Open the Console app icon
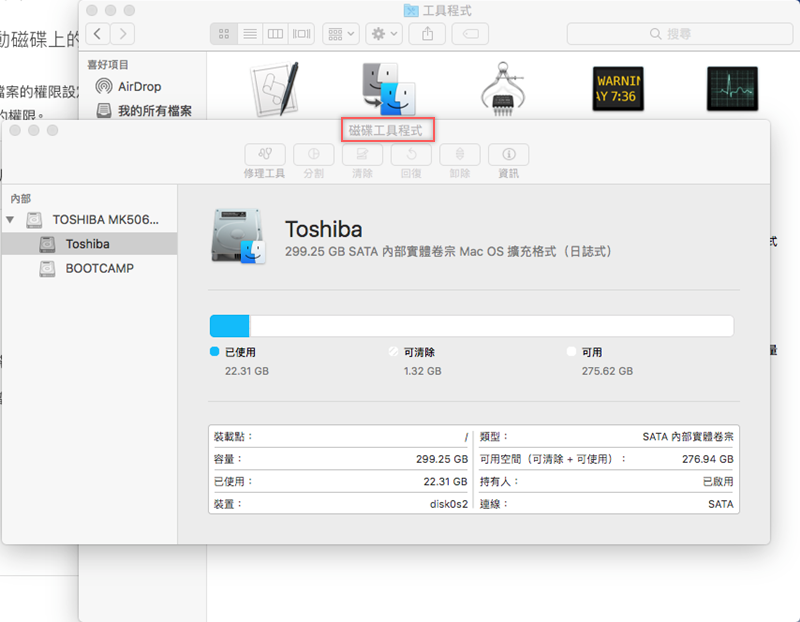The width and height of the screenshot is (800, 622). click(618, 89)
